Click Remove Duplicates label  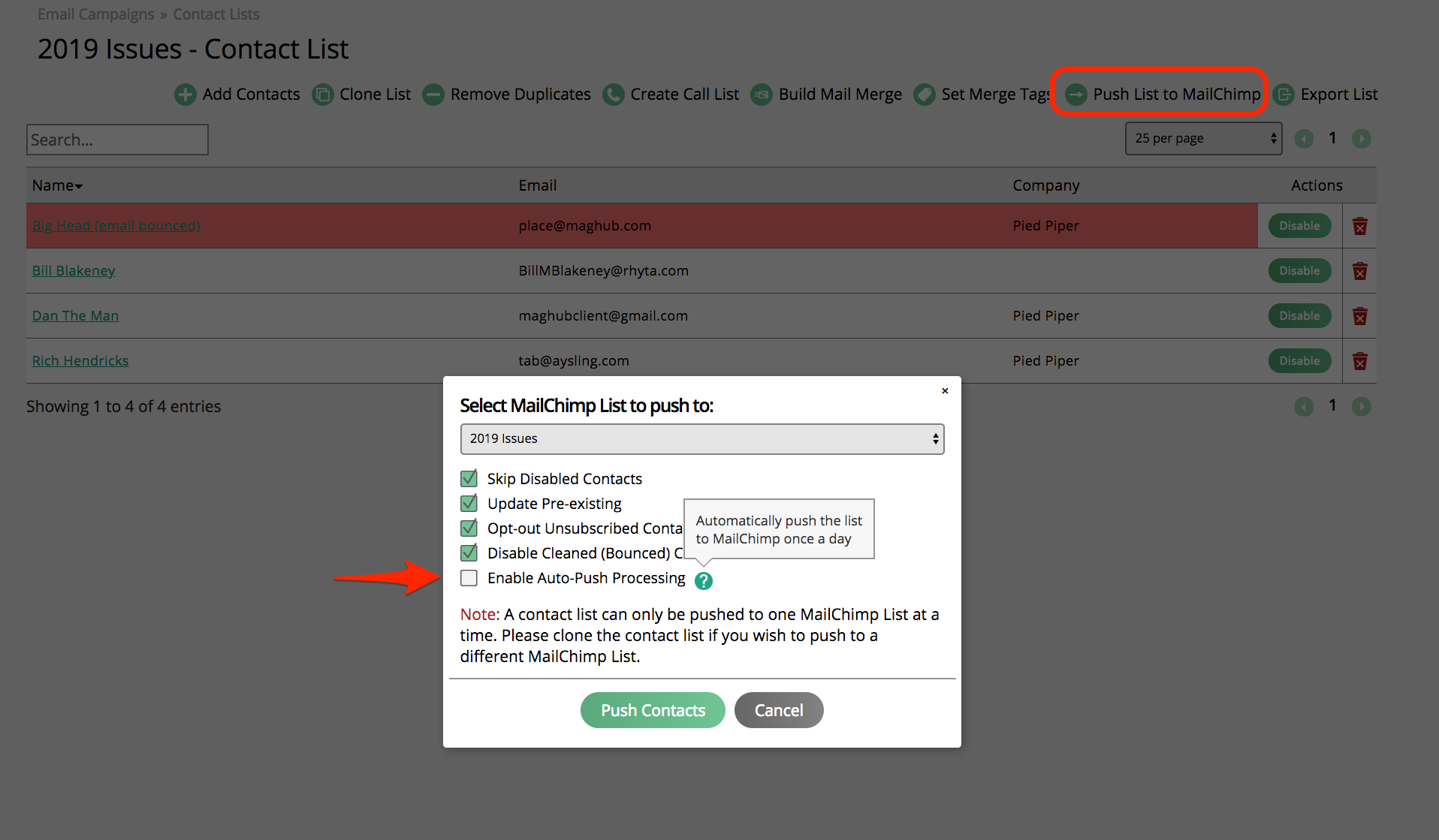(520, 95)
